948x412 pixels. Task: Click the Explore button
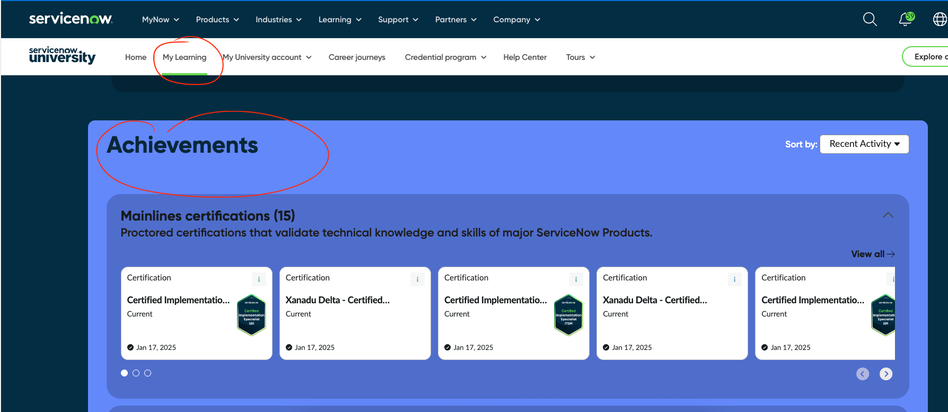(925, 56)
